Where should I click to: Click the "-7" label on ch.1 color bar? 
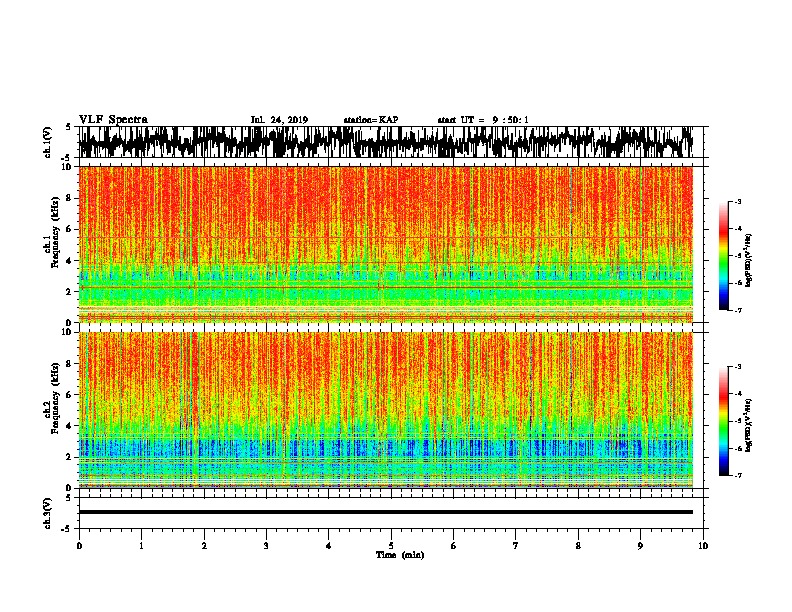(x=738, y=310)
